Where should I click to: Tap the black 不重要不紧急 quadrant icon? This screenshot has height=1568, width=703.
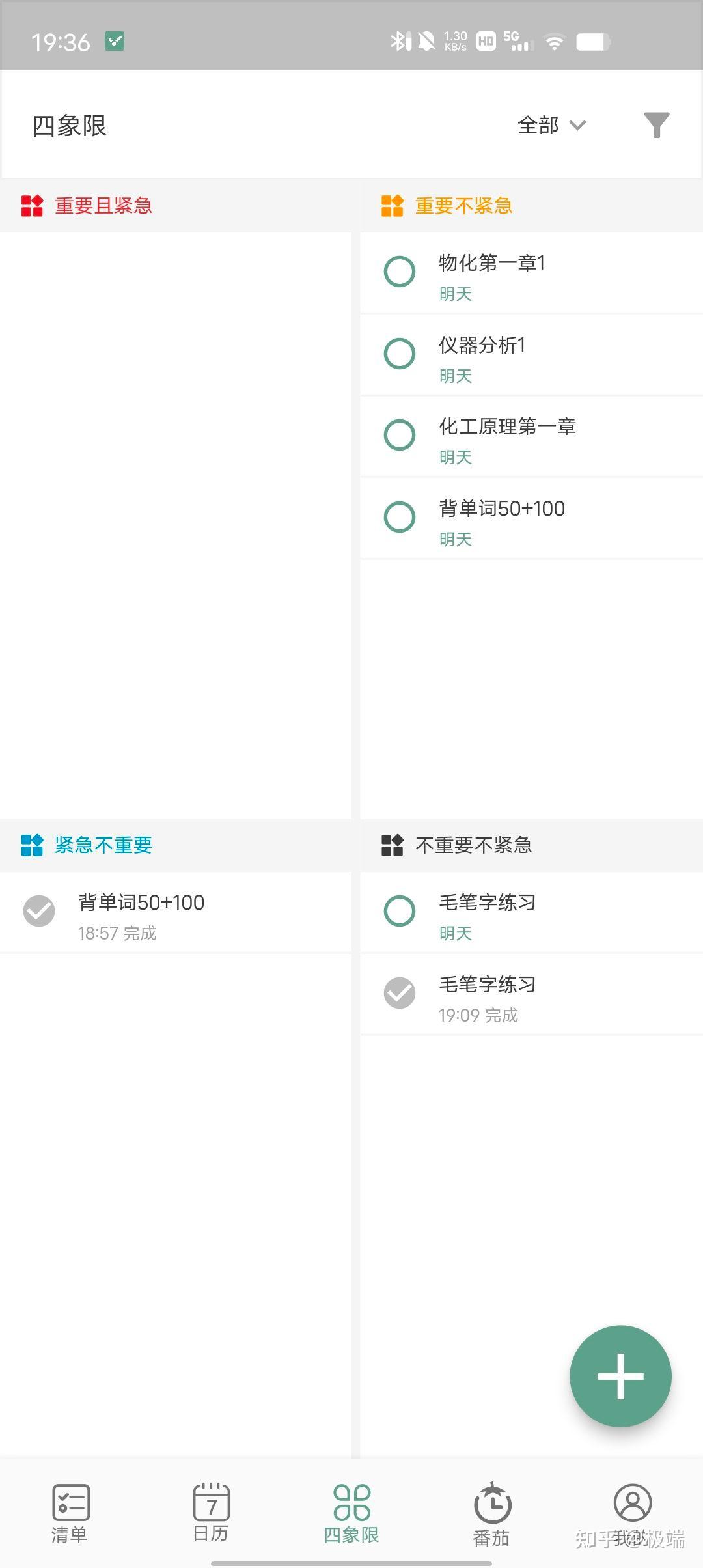click(x=393, y=845)
